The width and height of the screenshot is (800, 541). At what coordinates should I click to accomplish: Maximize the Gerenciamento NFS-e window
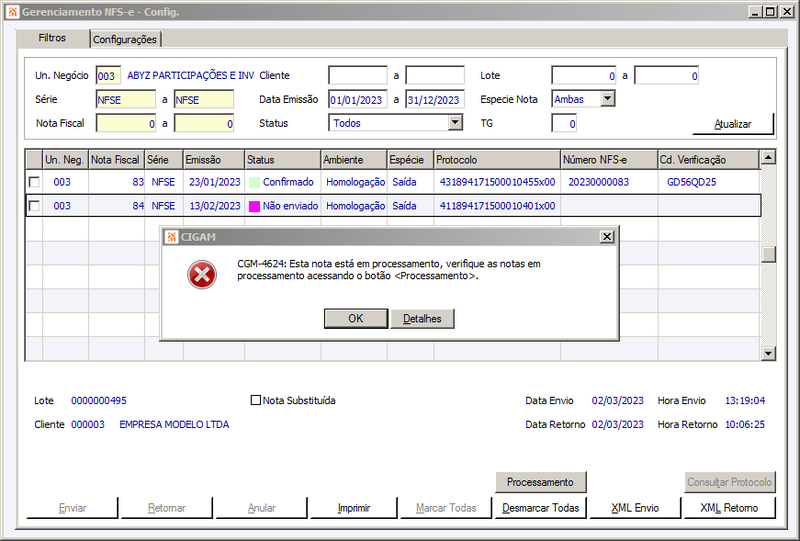771,11
